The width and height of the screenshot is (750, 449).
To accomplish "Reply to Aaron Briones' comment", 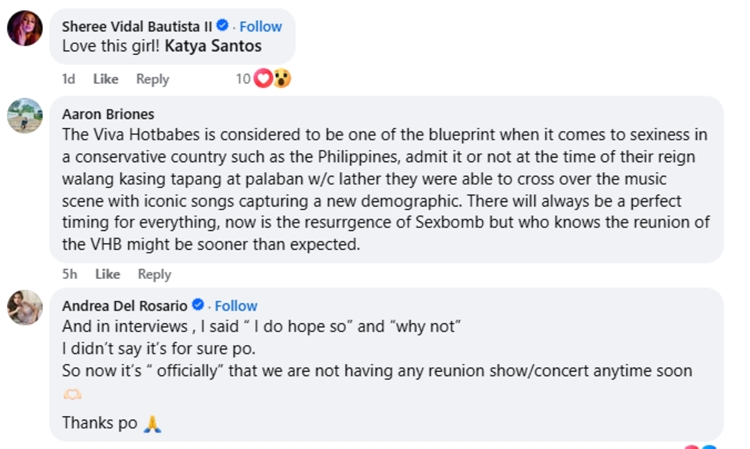I will (154, 274).
